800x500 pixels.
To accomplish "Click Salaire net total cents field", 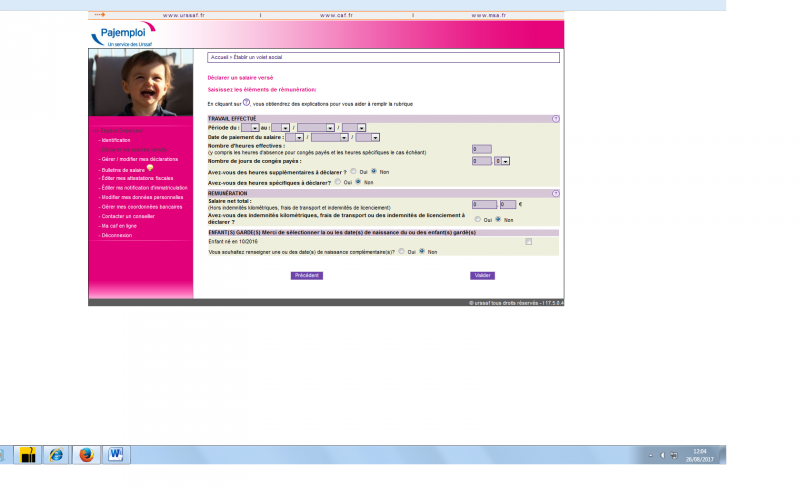I will pyautogui.click(x=508, y=205).
